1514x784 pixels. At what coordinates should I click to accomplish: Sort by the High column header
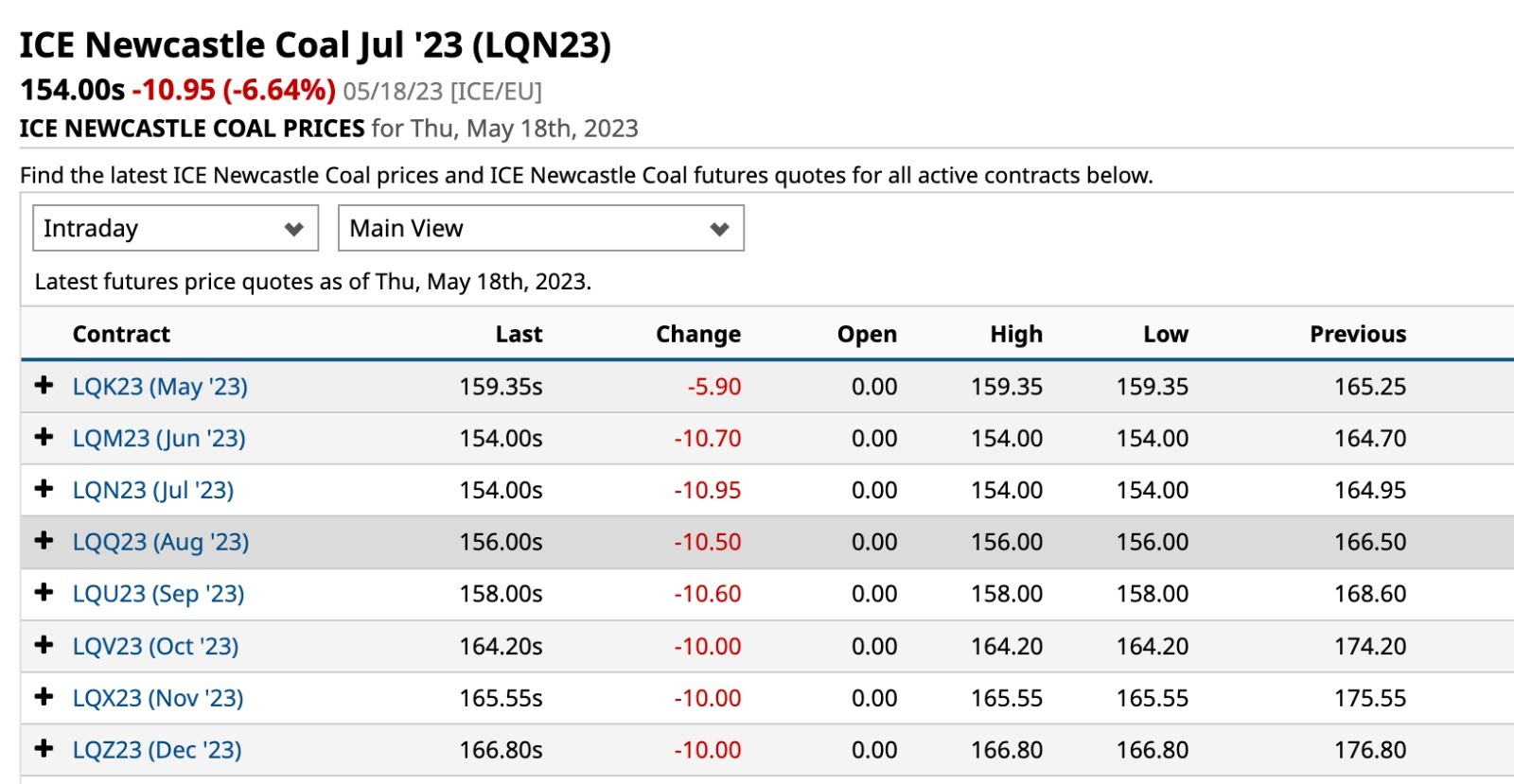coord(1016,335)
